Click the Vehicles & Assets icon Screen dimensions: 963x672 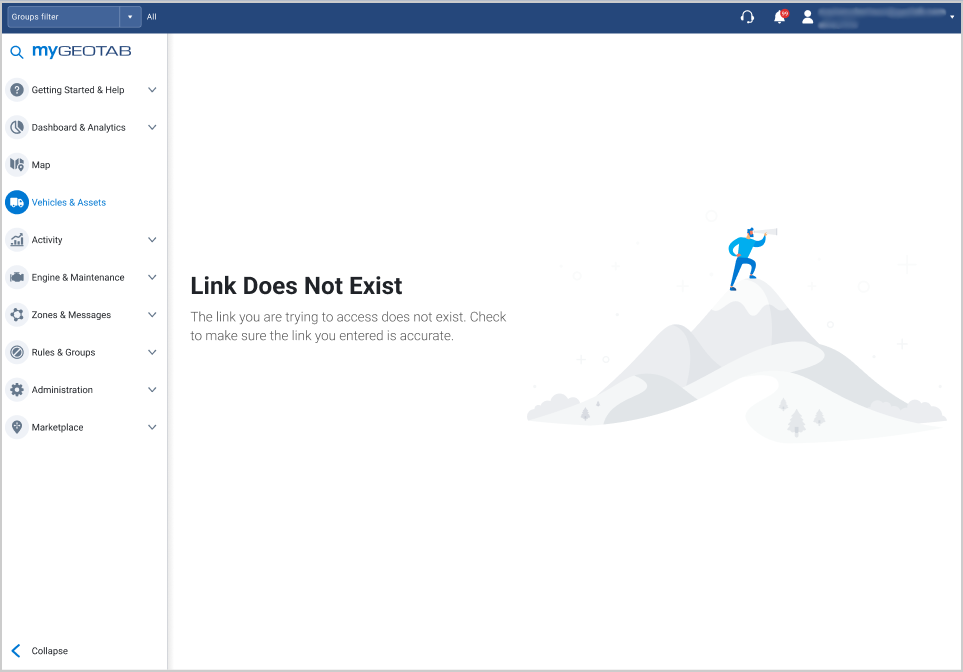coord(17,202)
